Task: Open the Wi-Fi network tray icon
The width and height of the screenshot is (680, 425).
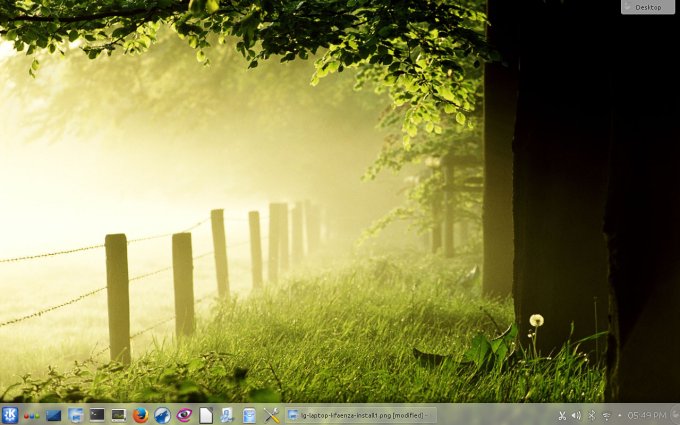Action: [606, 416]
